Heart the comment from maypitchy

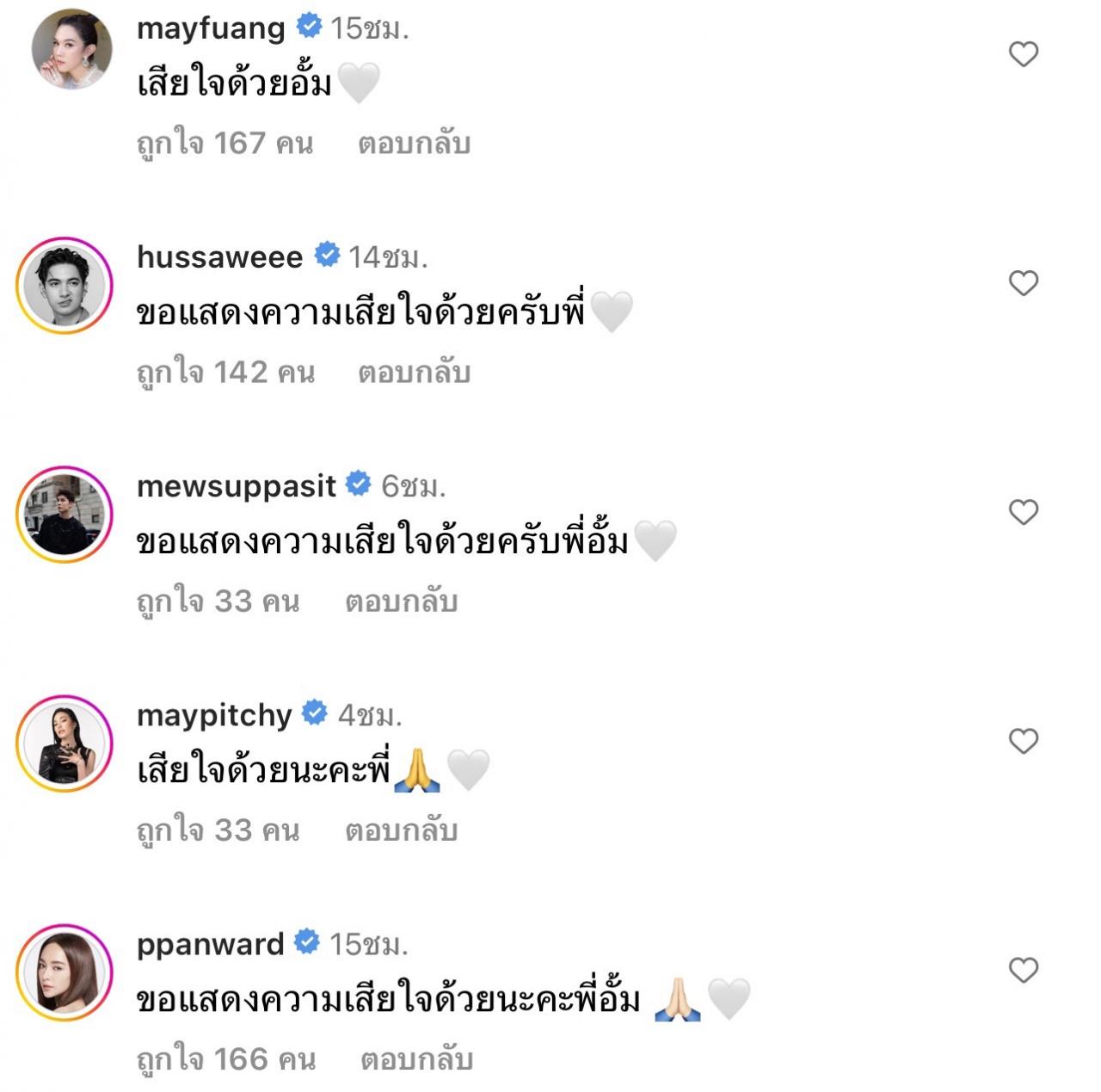coord(1023,741)
